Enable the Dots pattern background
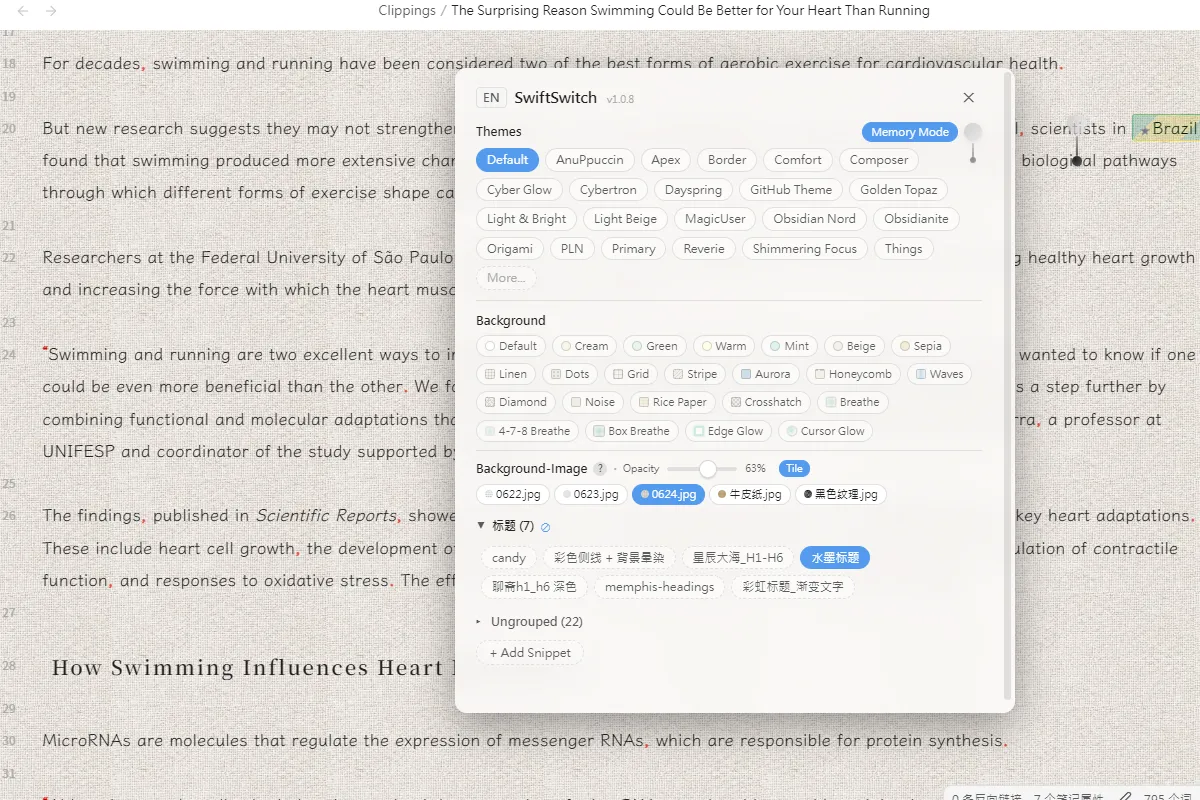The width and height of the screenshot is (1200, 800). point(570,374)
